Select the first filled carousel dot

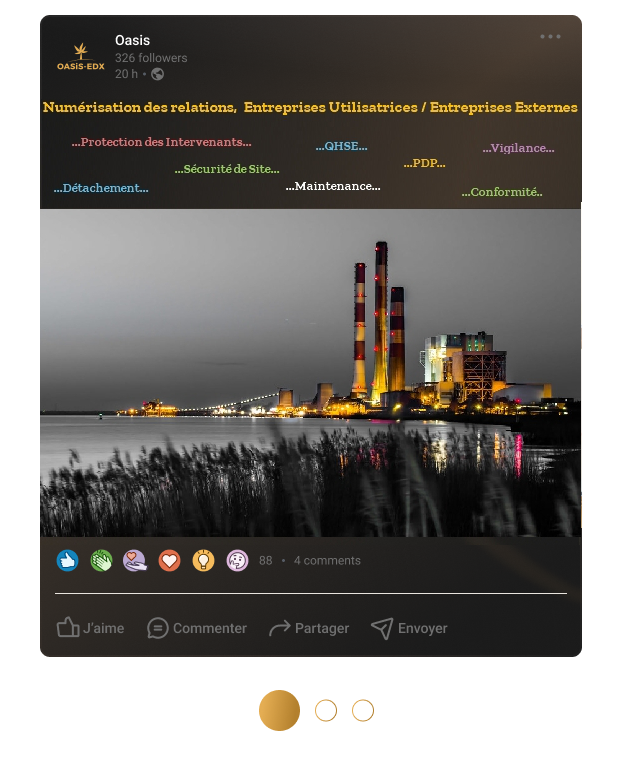(279, 710)
